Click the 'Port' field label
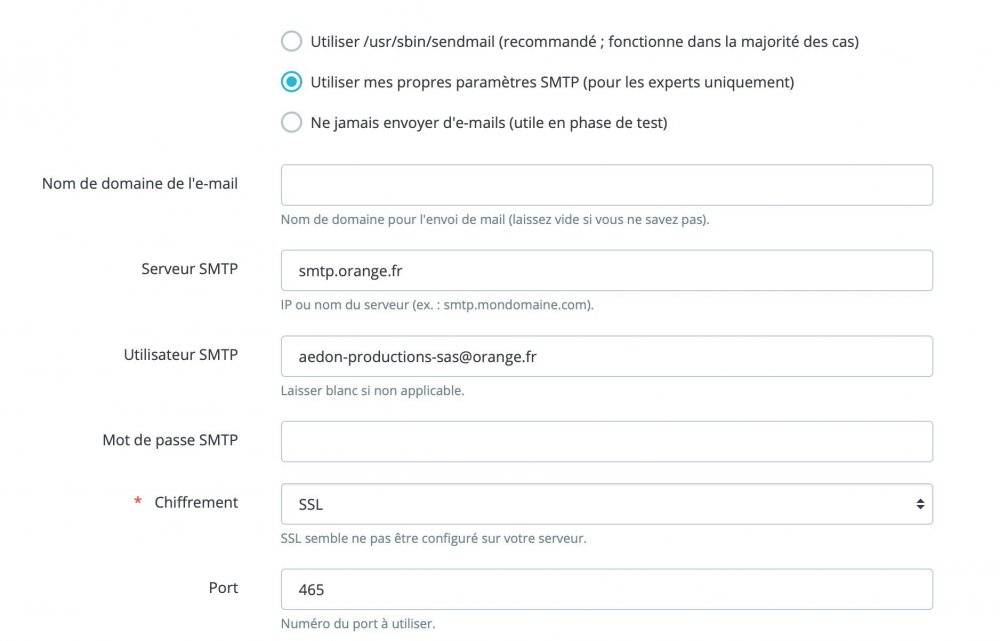The width and height of the screenshot is (1000, 641). pos(223,587)
